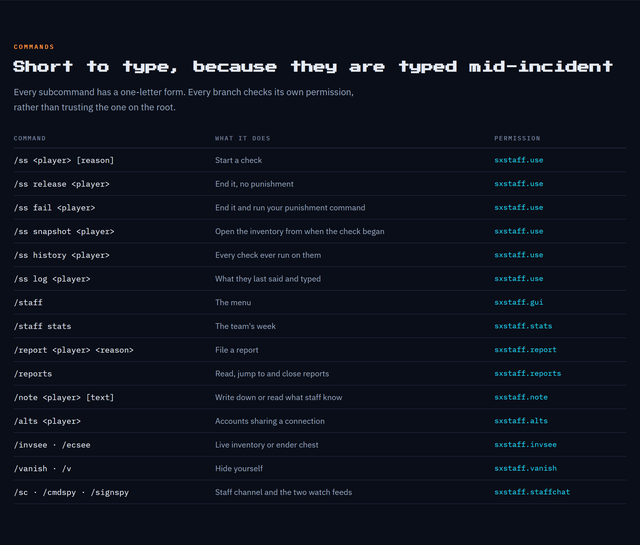Click the '/staff stats' command cell

point(42,326)
